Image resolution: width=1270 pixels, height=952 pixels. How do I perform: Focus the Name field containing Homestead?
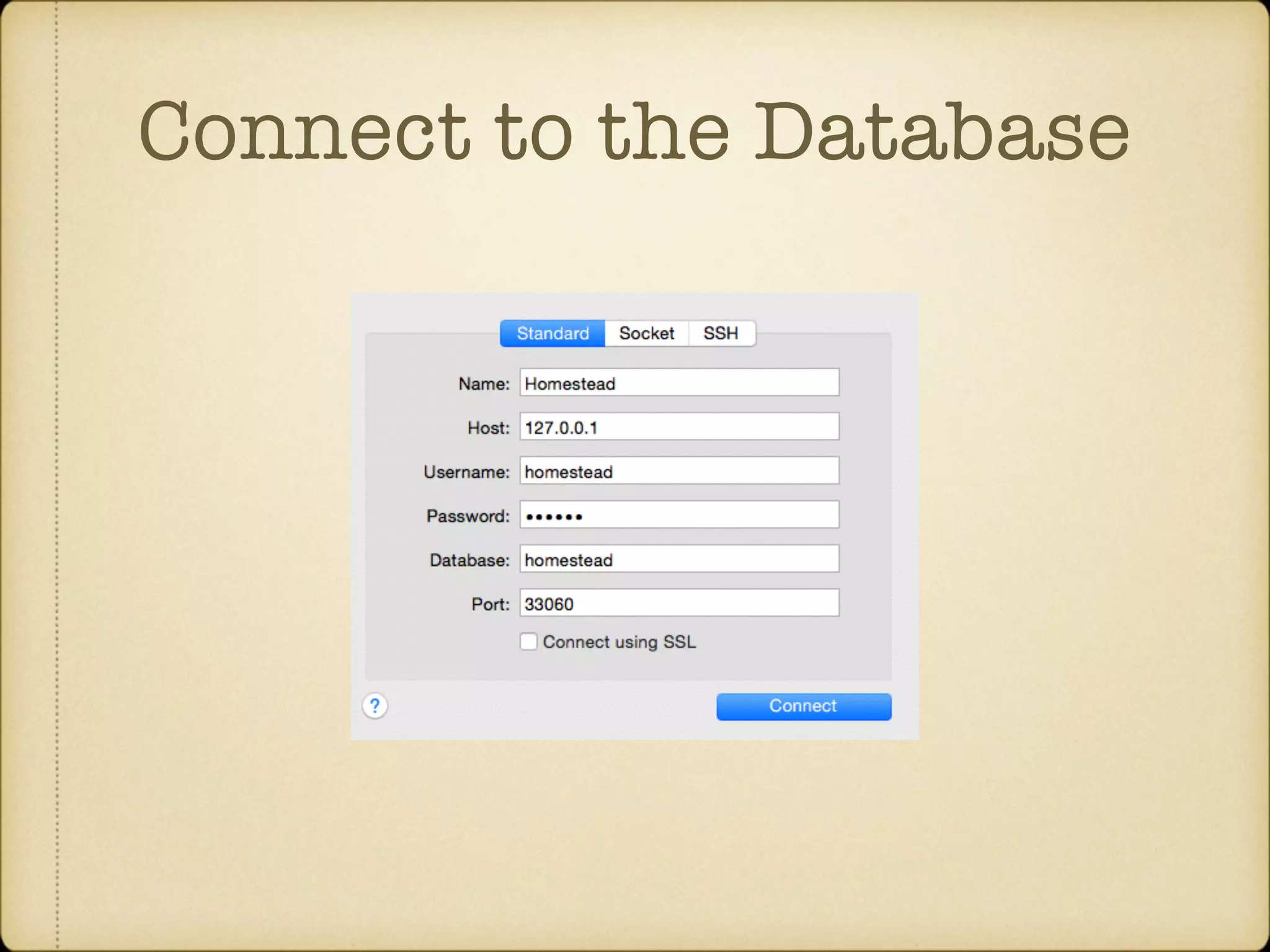click(x=679, y=382)
